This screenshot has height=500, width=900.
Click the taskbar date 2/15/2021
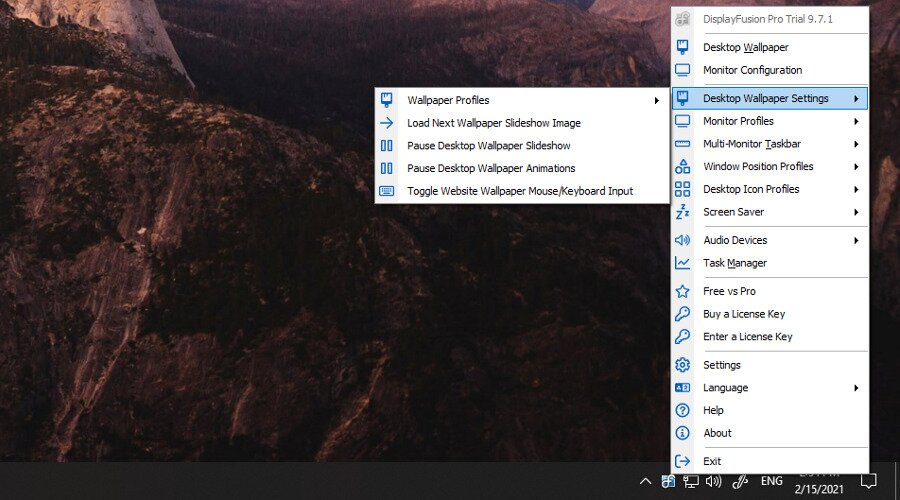819,489
